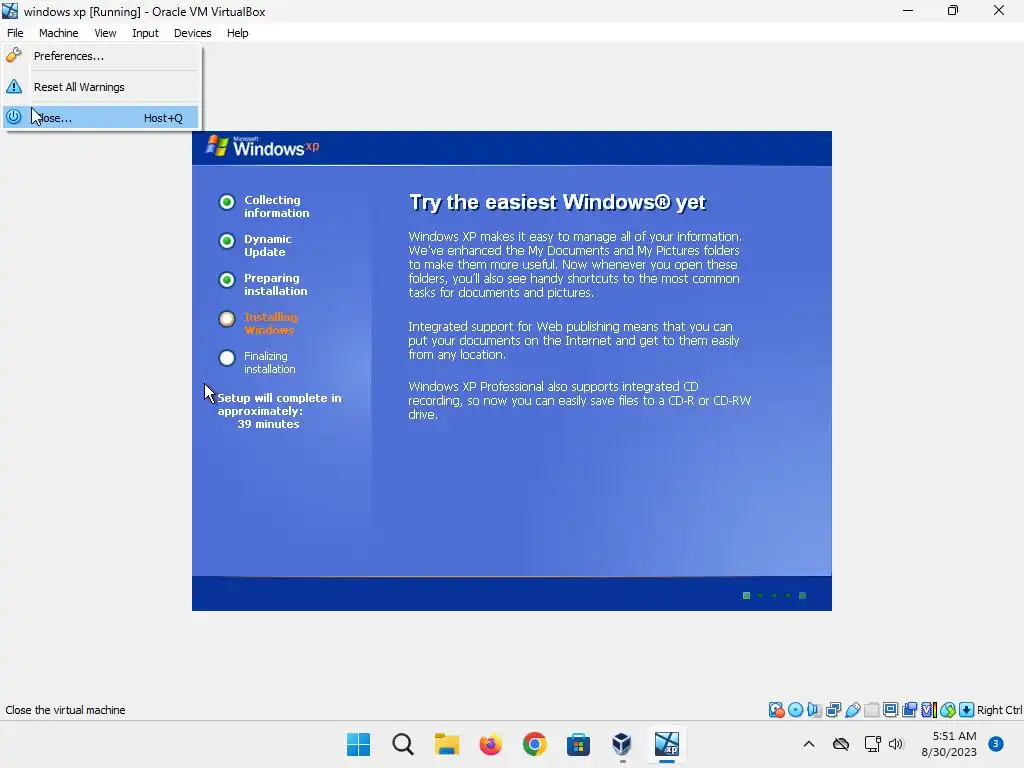Click the setup progress dots indicator
This screenshot has width=1024, height=768.
(775, 595)
